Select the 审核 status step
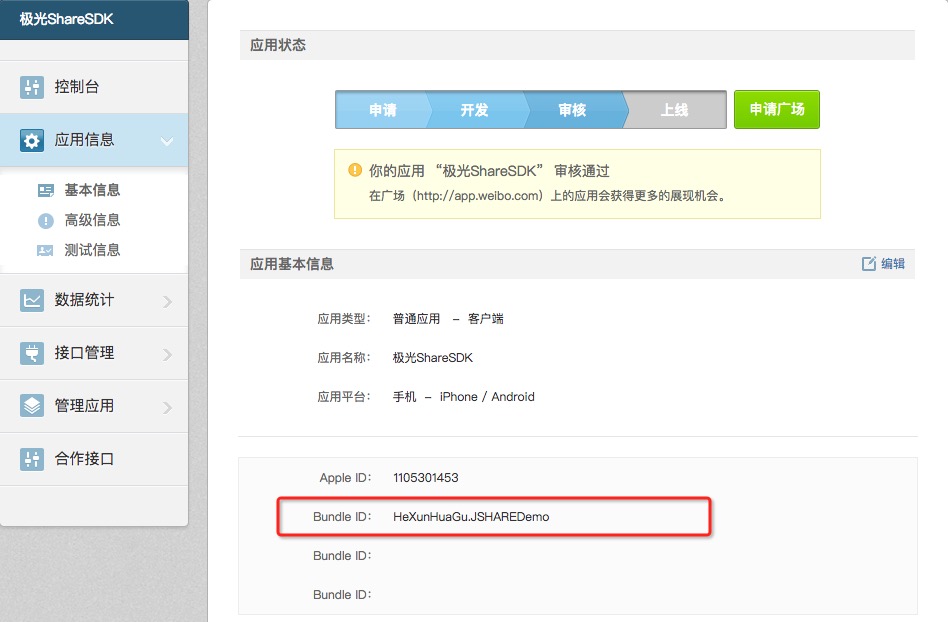 coord(572,110)
